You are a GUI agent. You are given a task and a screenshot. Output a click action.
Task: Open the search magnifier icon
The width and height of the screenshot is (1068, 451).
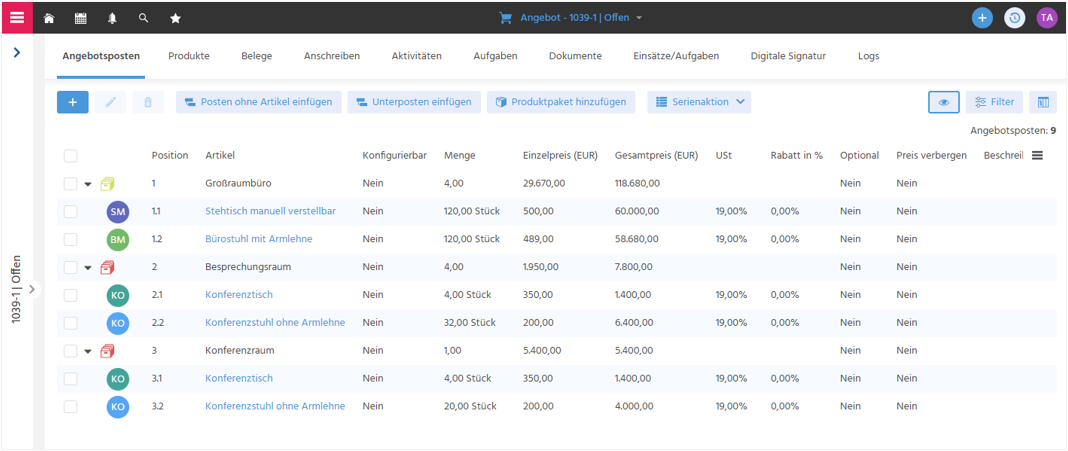click(143, 18)
